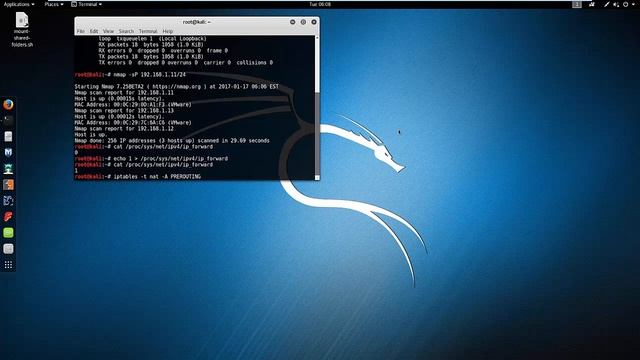Close the root@kali terminal window

point(313,22)
